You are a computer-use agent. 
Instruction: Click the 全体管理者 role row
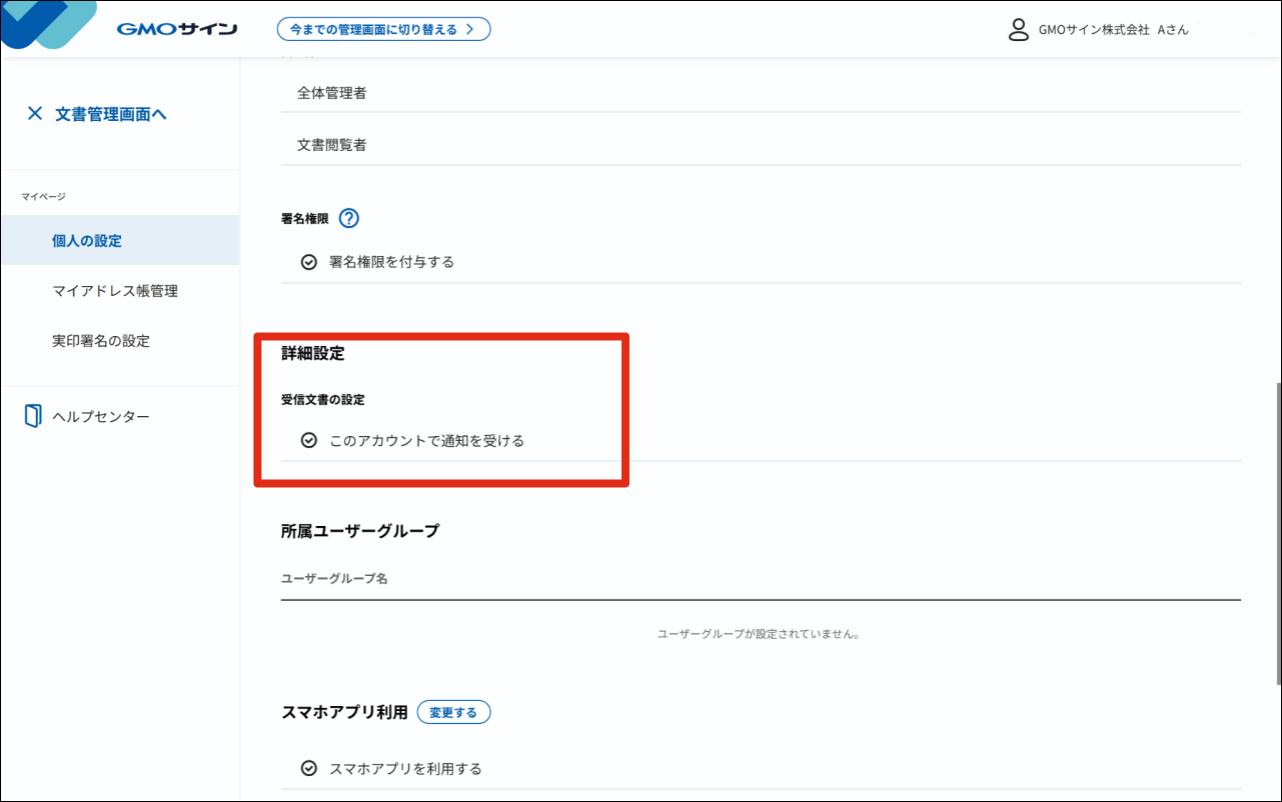[332, 93]
